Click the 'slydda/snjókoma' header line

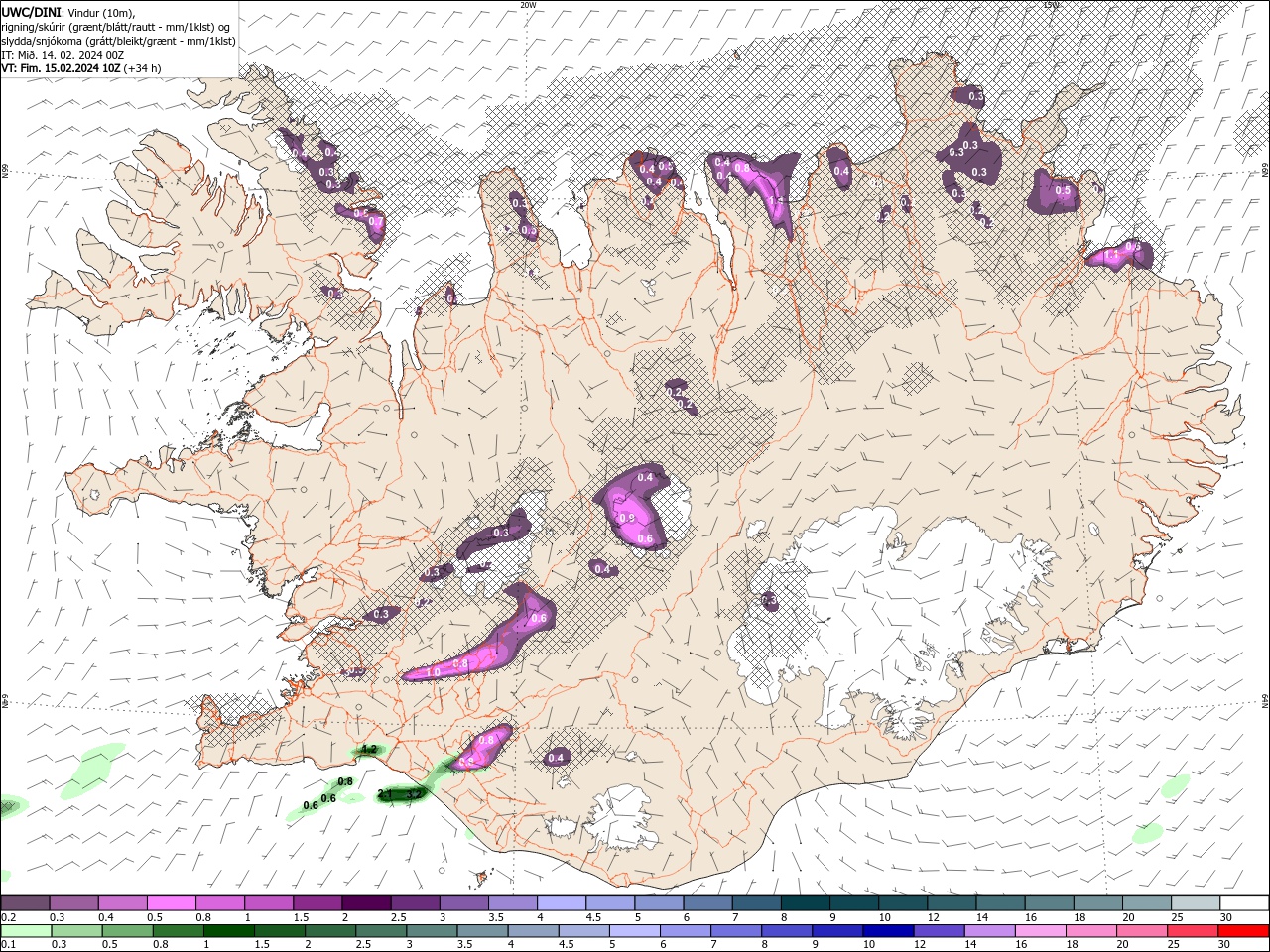point(118,40)
